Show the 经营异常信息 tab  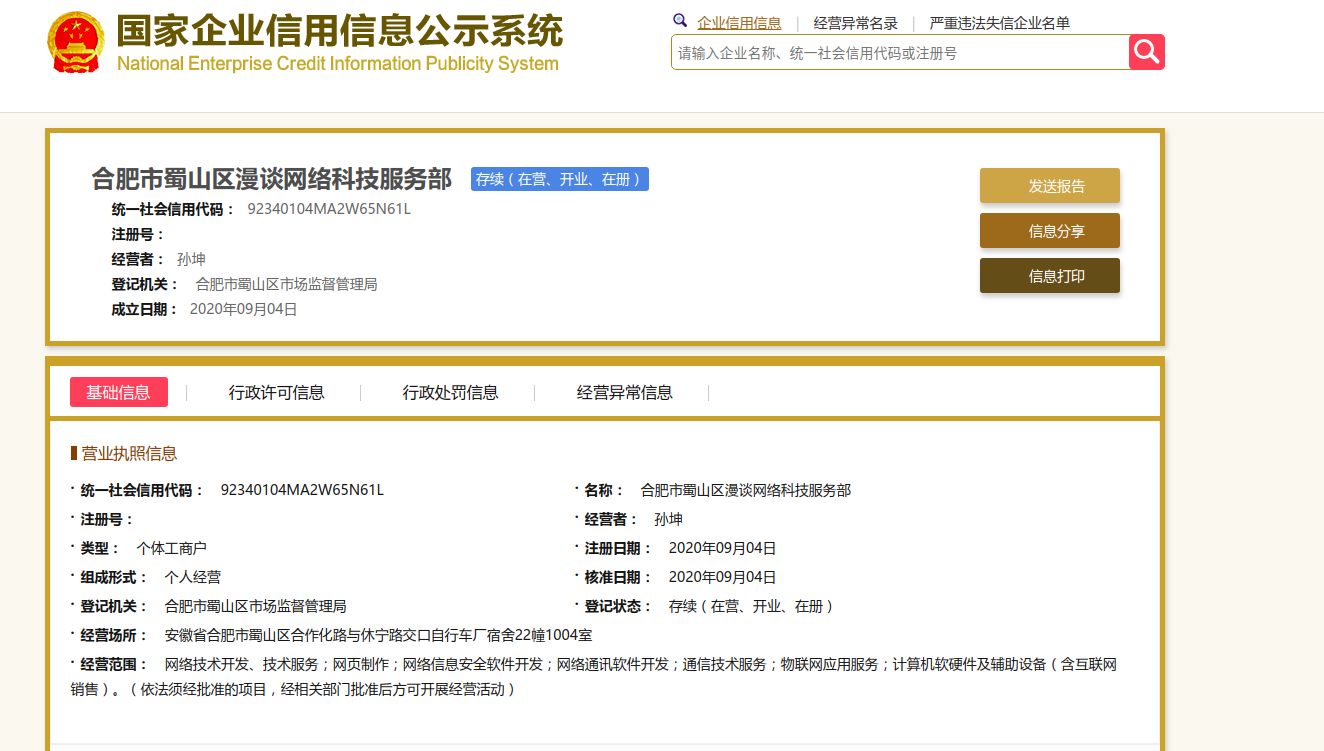click(625, 393)
